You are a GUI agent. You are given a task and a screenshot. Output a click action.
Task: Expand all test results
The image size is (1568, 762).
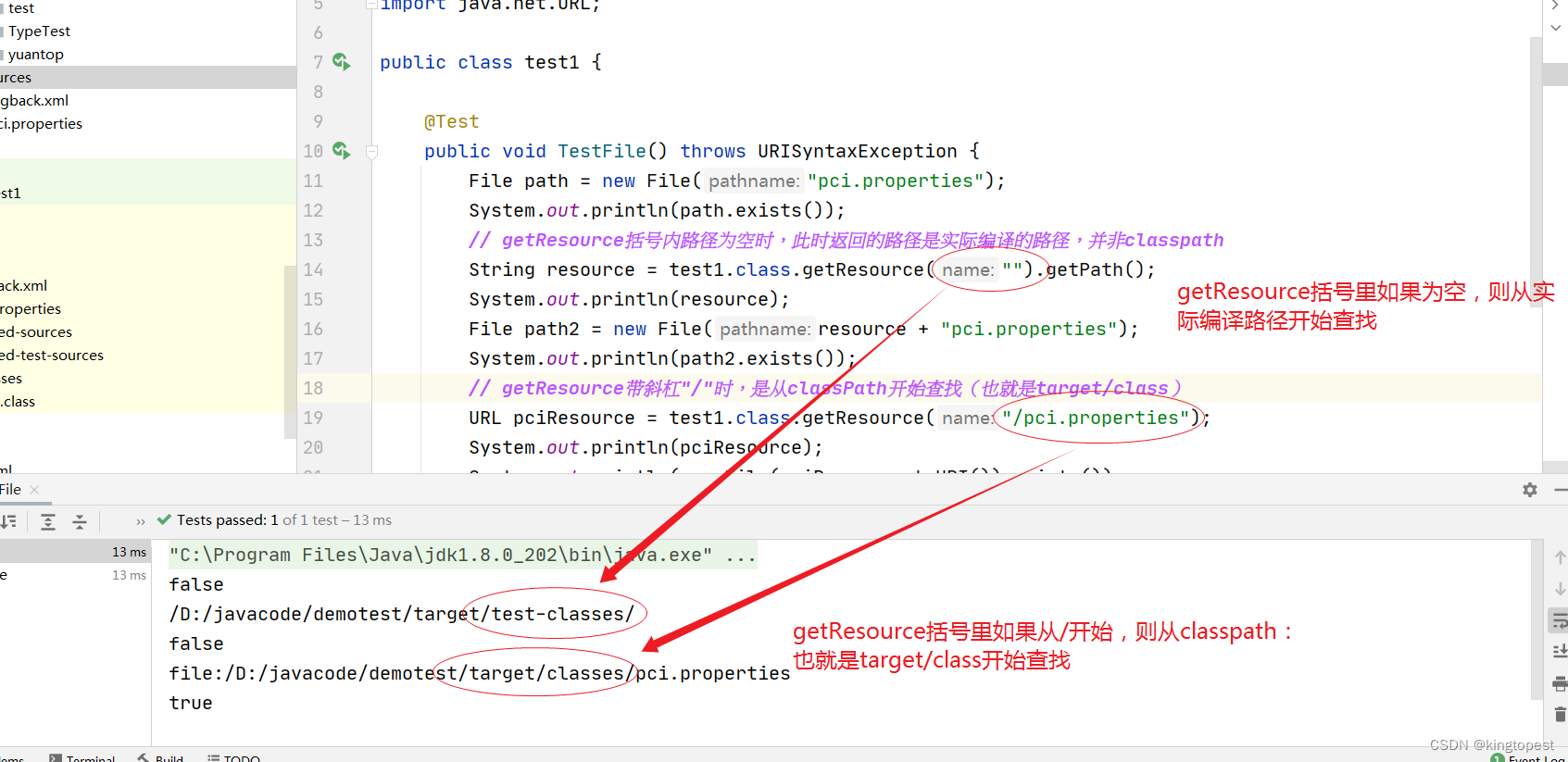click(48, 521)
